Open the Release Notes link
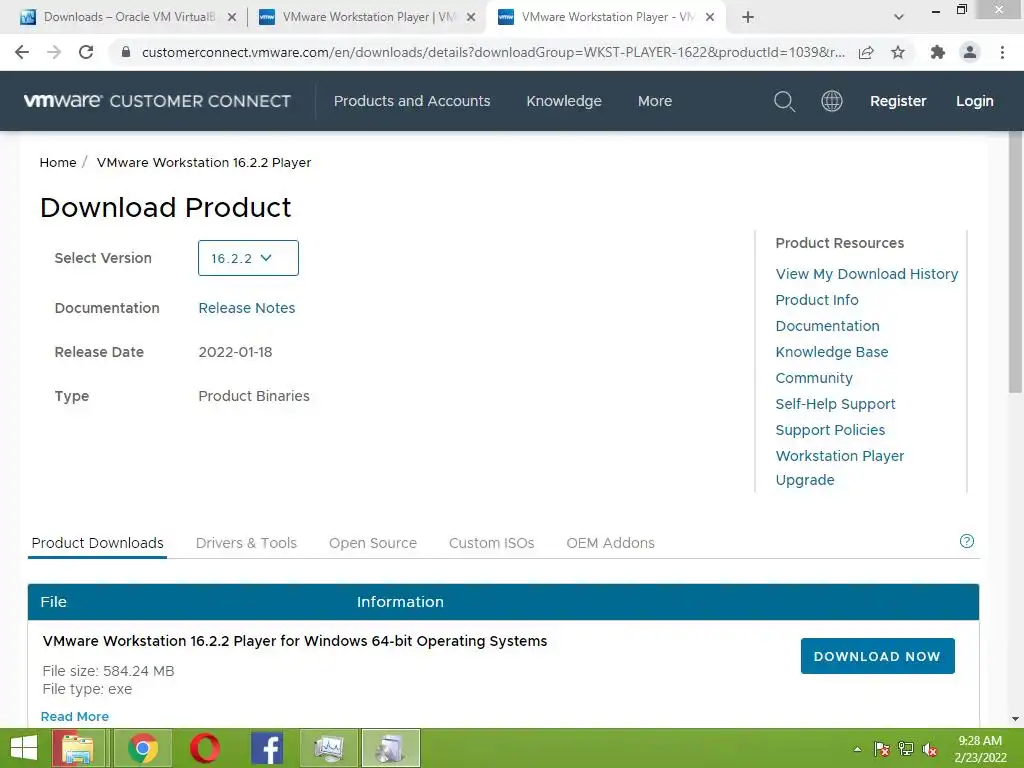Image resolution: width=1024 pixels, height=768 pixels. [x=247, y=308]
